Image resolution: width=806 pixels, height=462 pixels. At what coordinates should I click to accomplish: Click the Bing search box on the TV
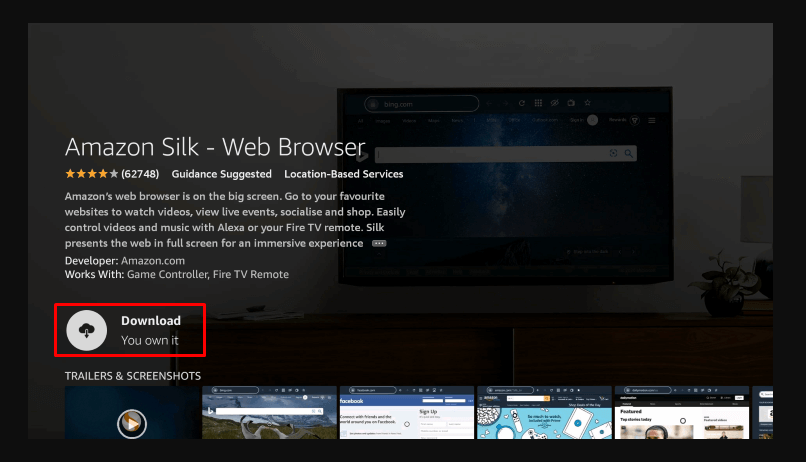(505, 154)
